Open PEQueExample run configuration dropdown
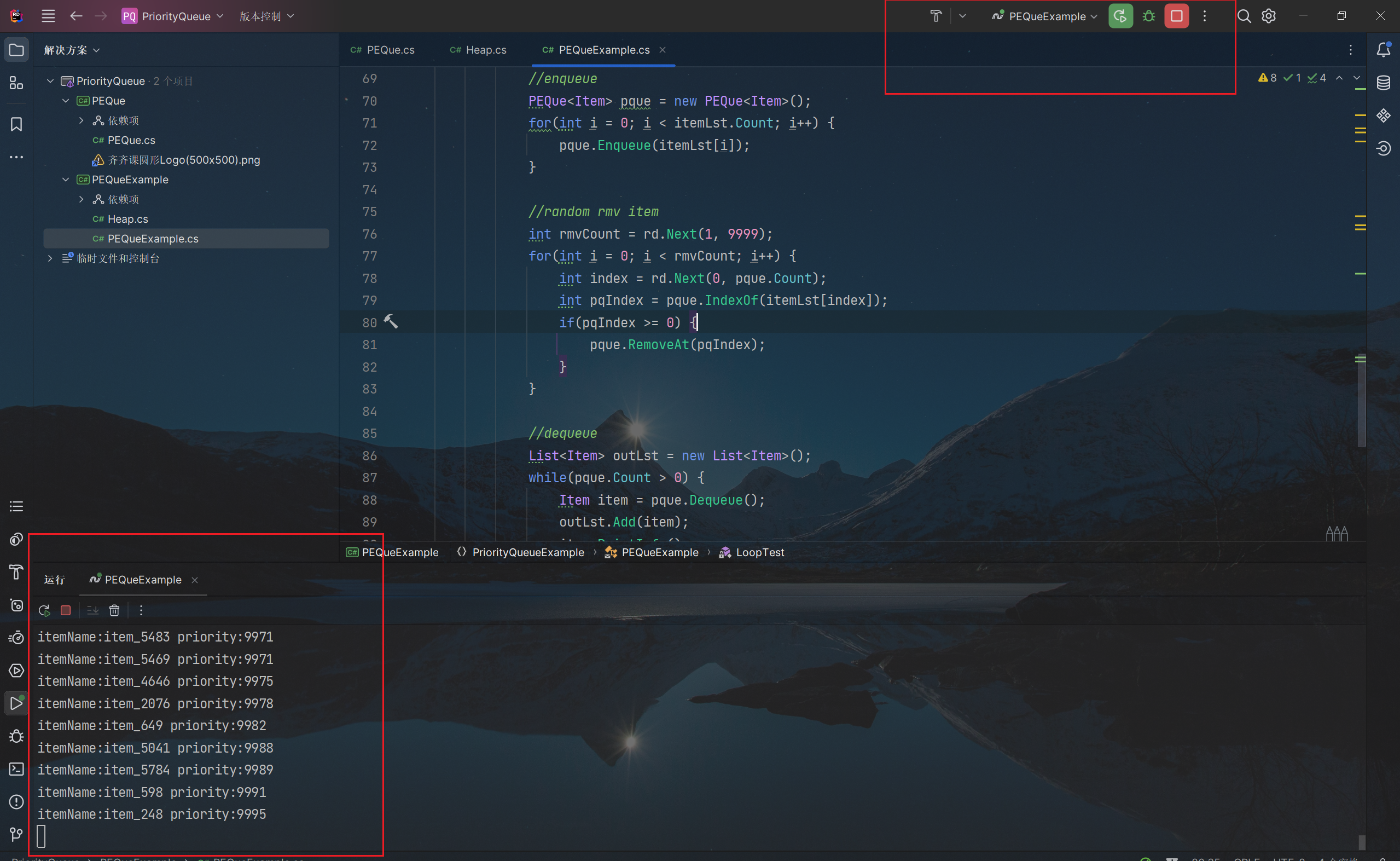 pos(1044,16)
